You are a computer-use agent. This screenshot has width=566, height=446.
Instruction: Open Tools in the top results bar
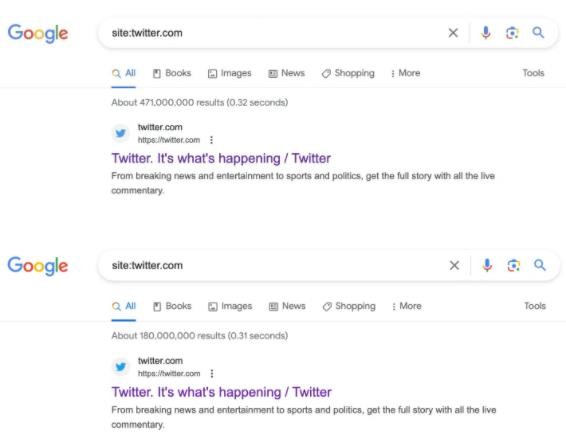(x=533, y=73)
